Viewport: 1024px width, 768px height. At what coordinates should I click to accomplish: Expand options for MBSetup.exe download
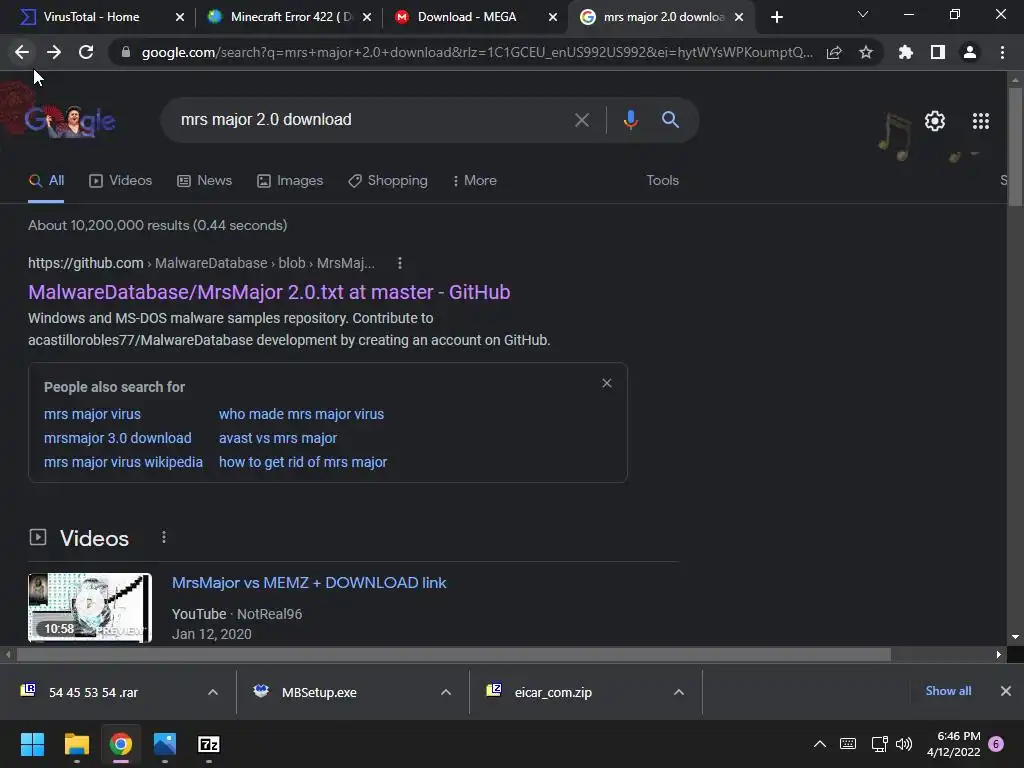tap(446, 692)
